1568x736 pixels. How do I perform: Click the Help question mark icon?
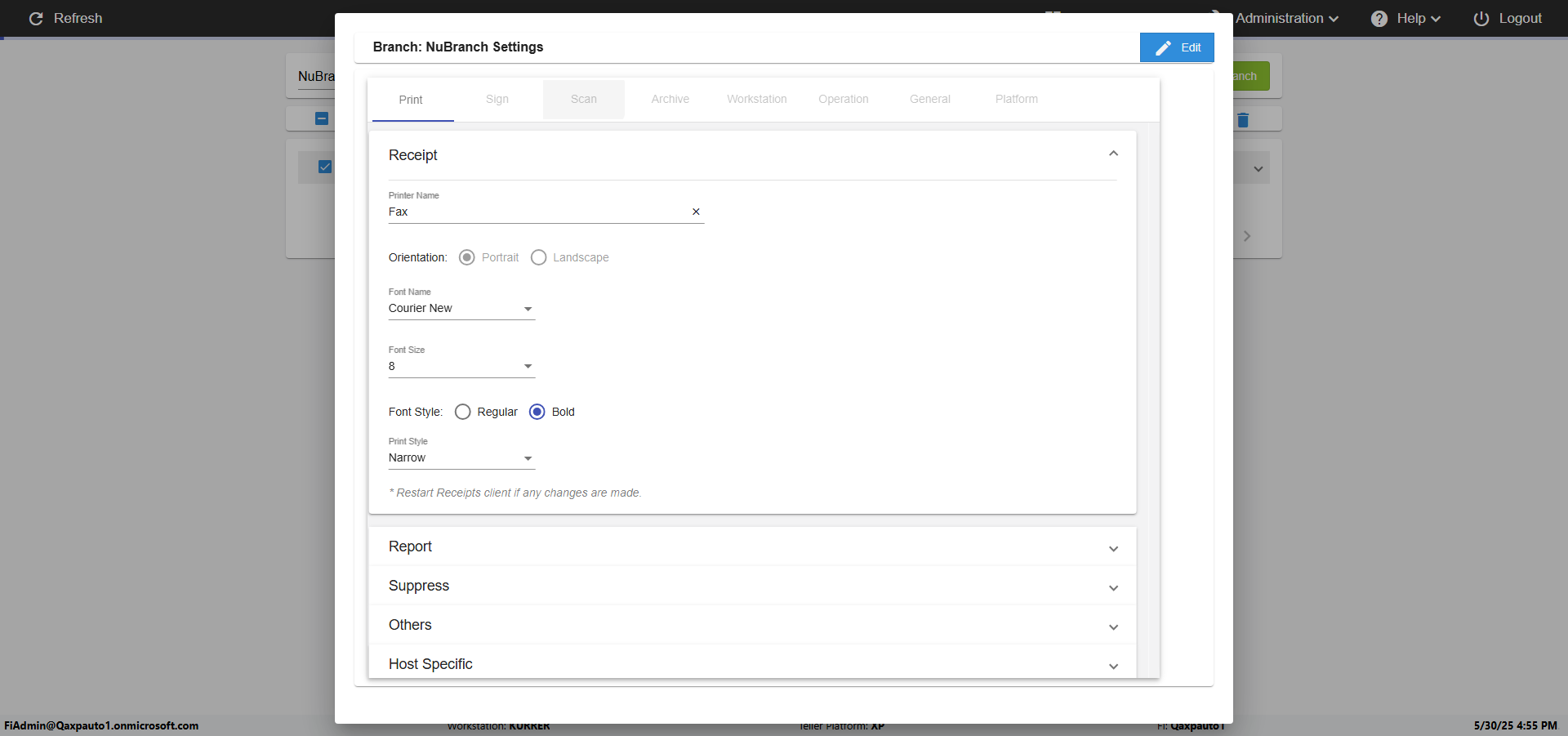pyautogui.click(x=1379, y=19)
